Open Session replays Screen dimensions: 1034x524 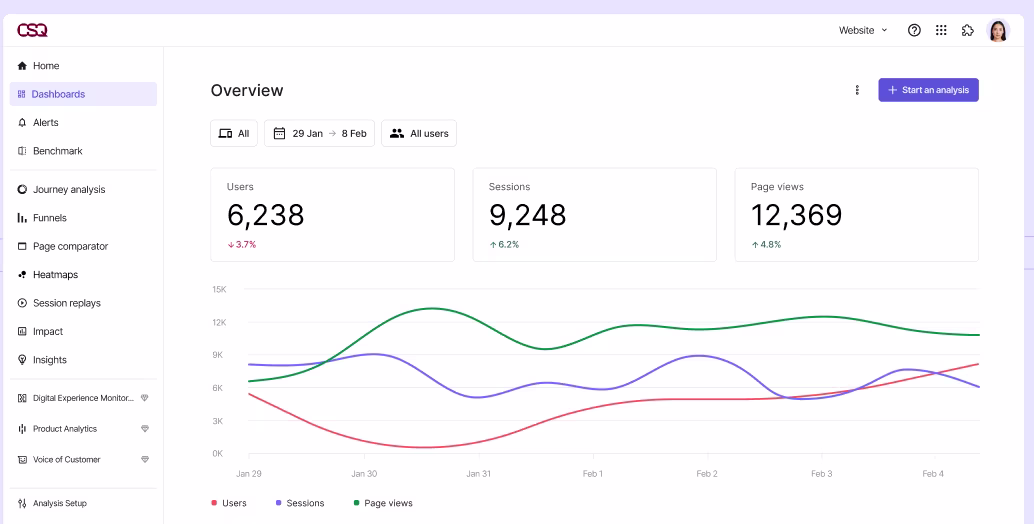(x=83, y=303)
